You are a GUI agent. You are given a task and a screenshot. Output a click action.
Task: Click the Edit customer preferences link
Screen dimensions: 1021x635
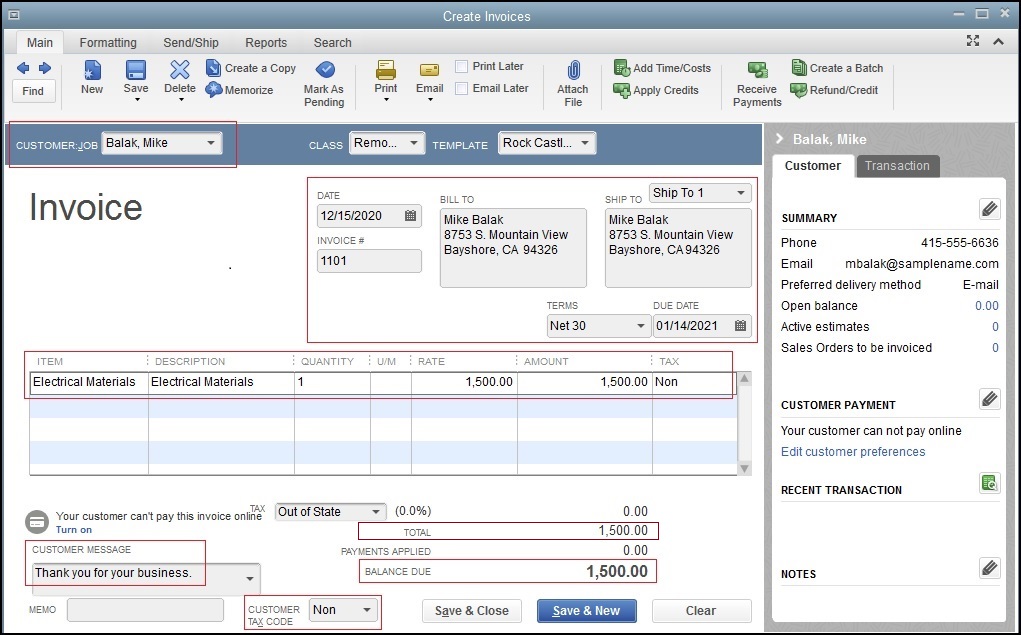pyautogui.click(x=852, y=452)
